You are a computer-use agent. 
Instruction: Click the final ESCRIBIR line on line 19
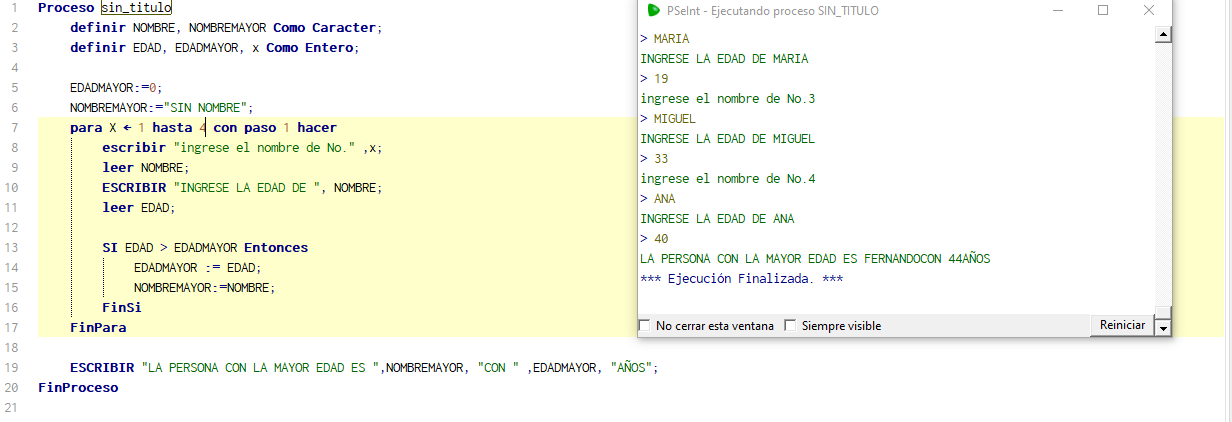click(x=364, y=367)
